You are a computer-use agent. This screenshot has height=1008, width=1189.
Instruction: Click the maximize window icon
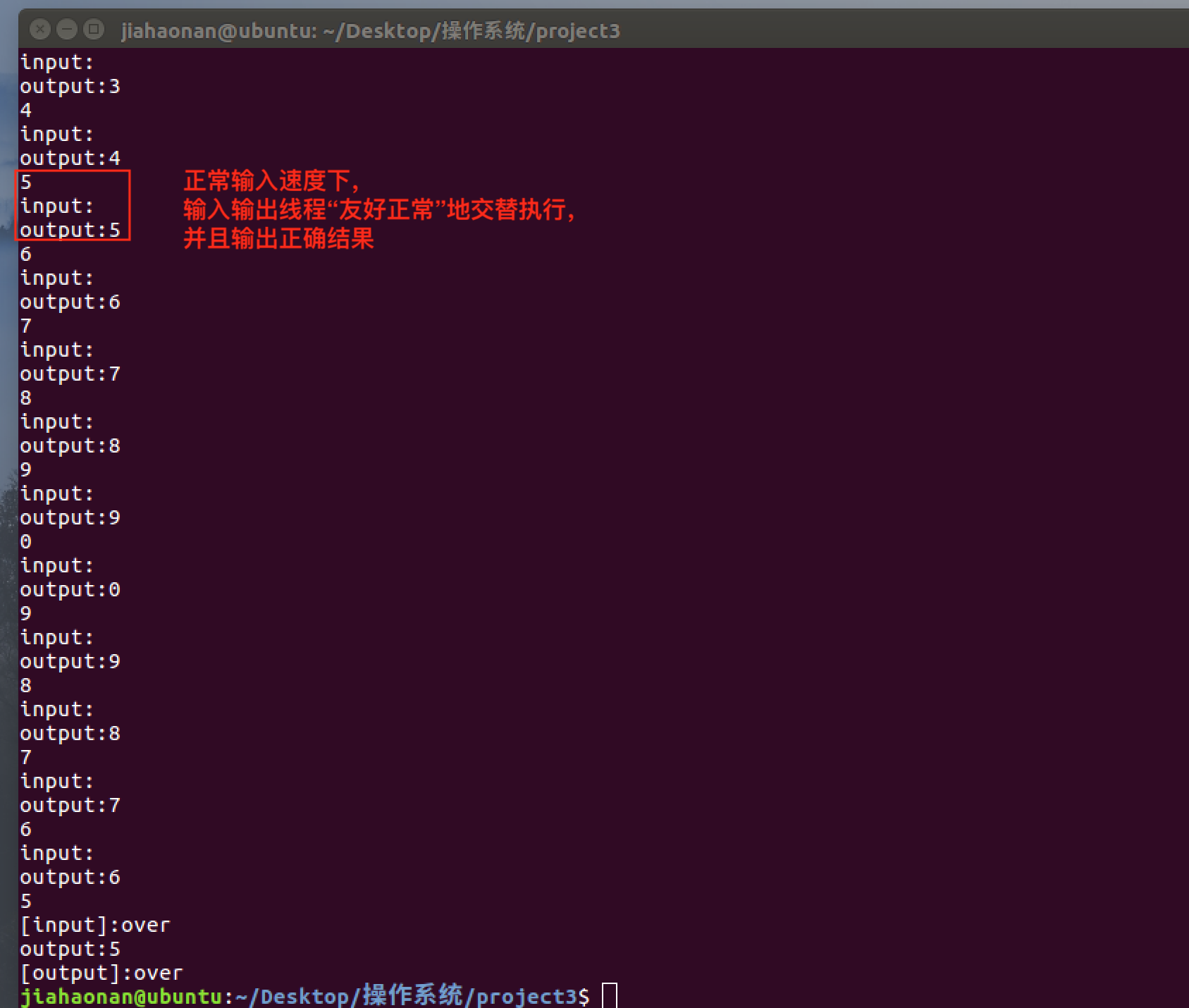[92, 30]
